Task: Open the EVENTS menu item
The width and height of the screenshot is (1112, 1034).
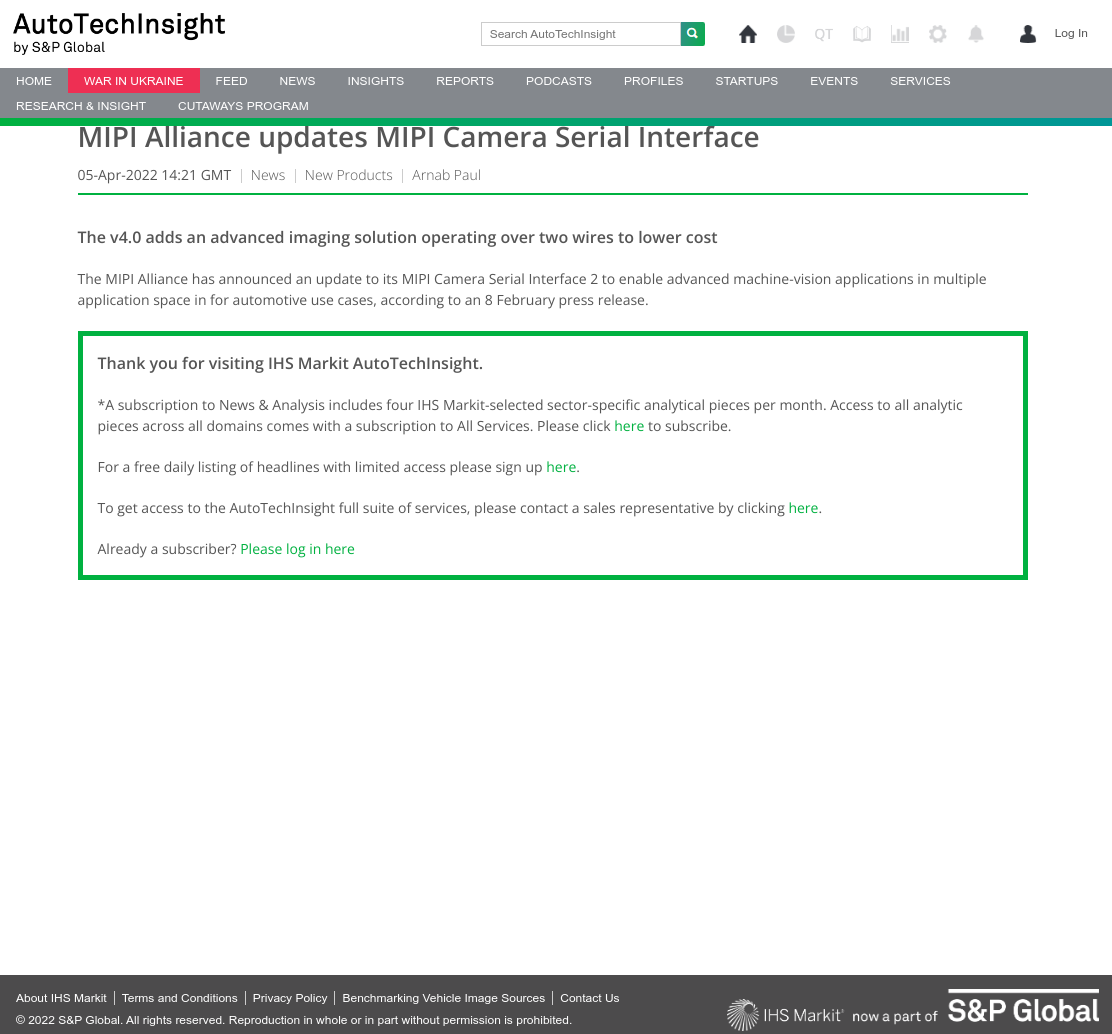Action: click(833, 81)
